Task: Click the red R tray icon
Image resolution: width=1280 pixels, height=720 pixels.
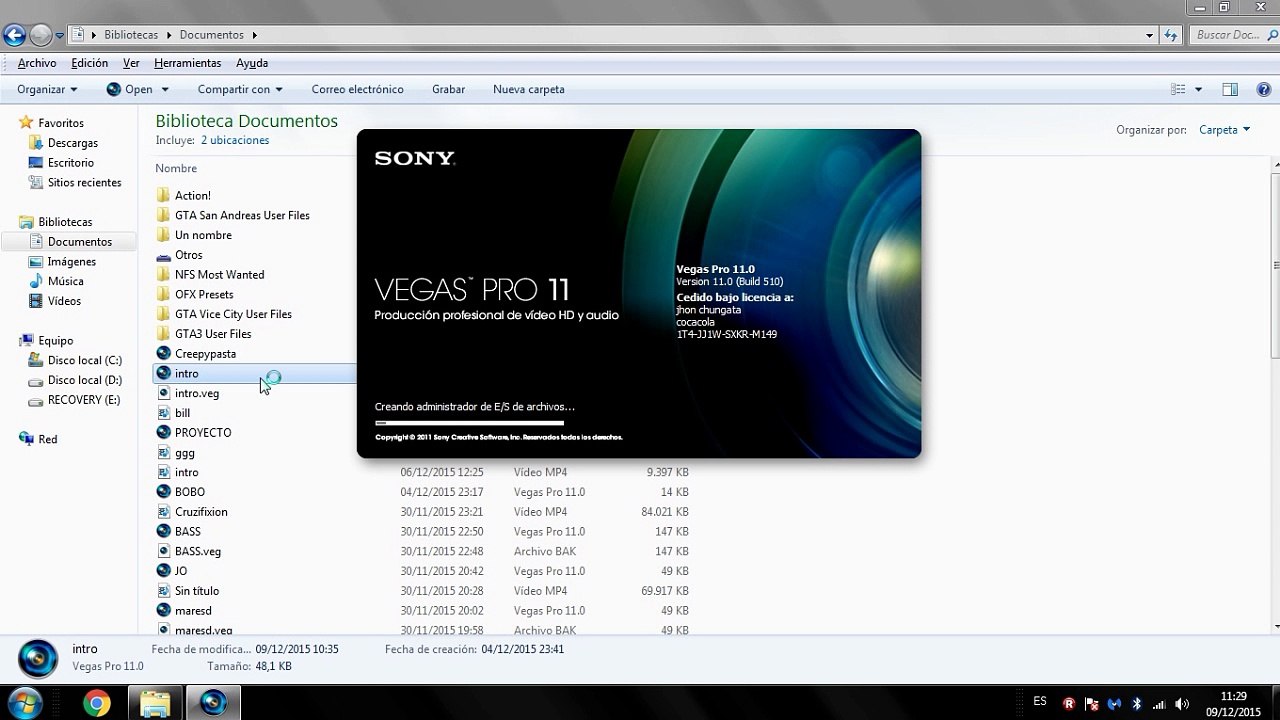Action: [x=1069, y=703]
